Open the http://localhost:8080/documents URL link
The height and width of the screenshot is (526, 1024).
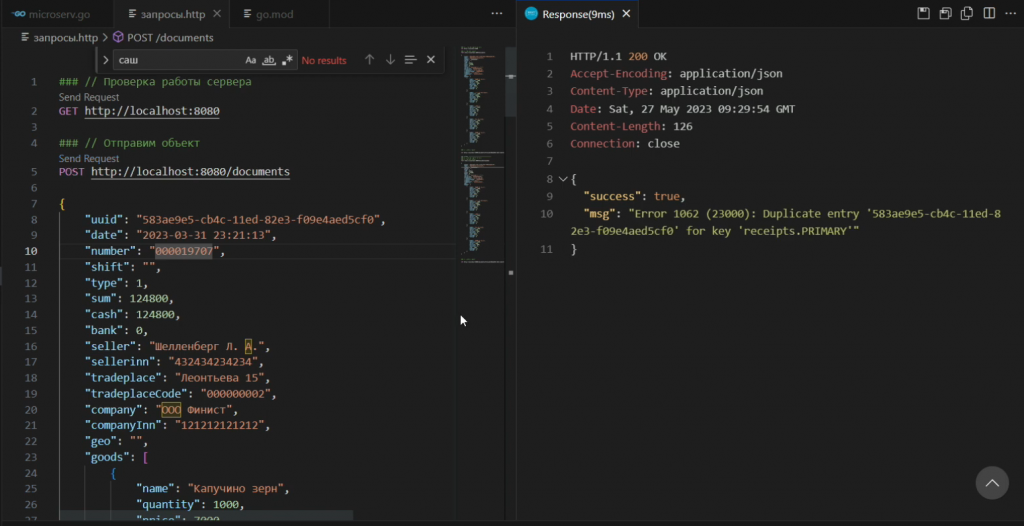190,172
